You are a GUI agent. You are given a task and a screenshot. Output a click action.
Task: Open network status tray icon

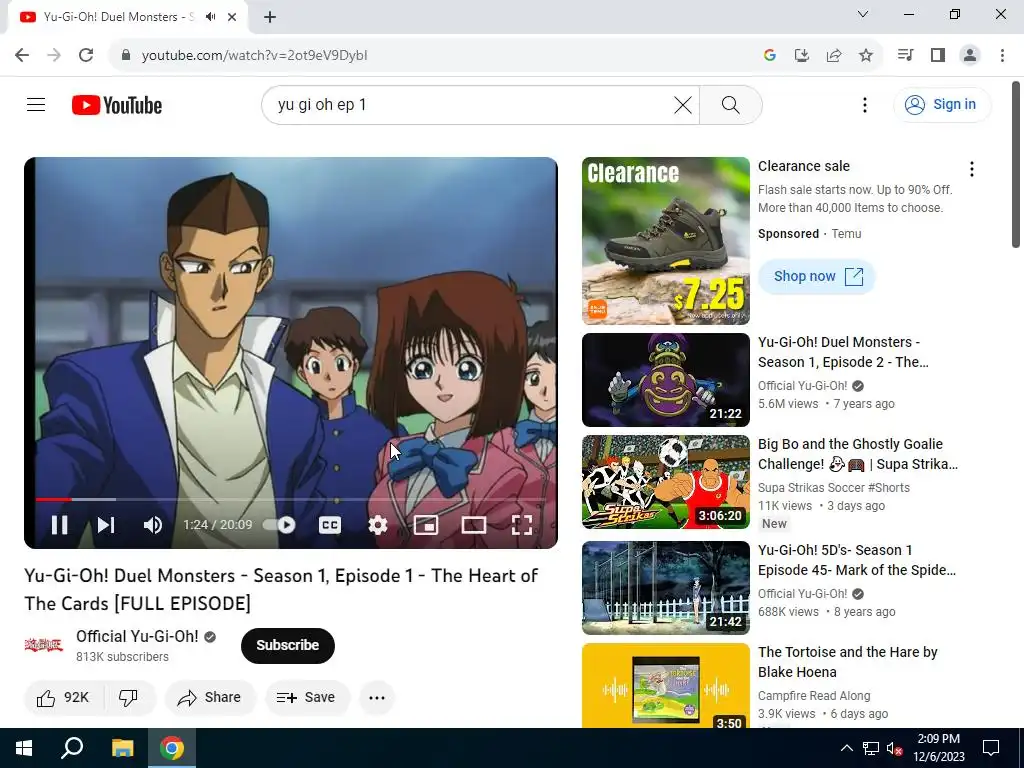pyautogui.click(x=871, y=748)
